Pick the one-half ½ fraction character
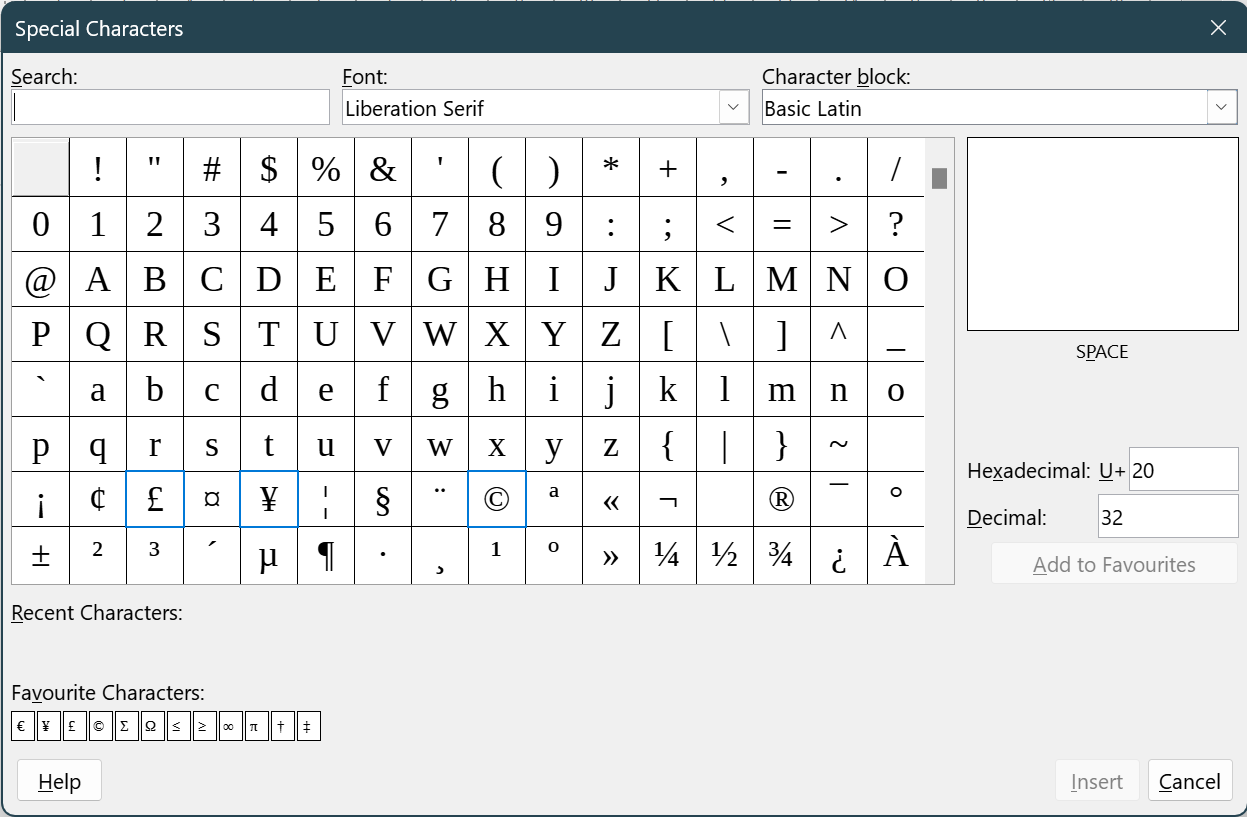 [725, 555]
